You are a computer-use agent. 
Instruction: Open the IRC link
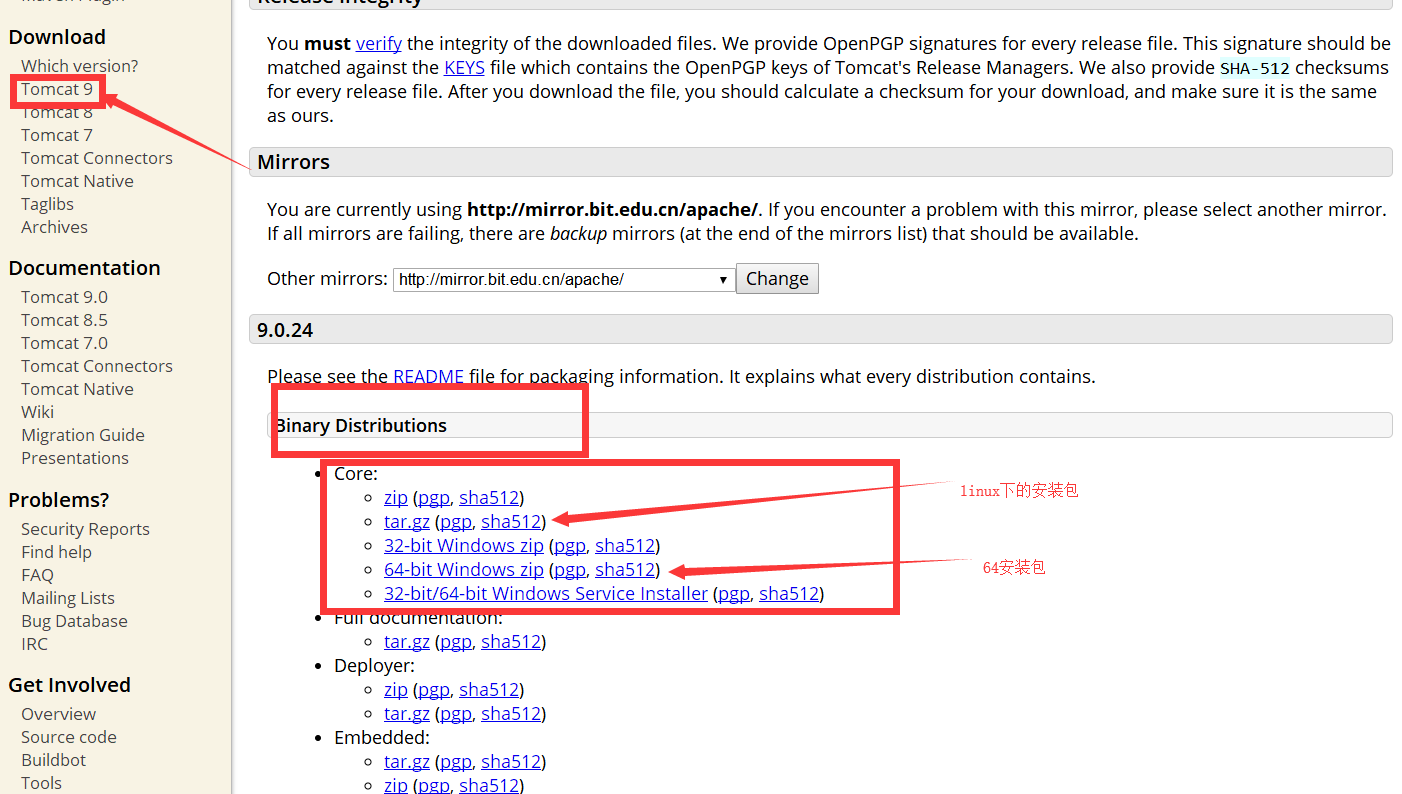click(34, 644)
